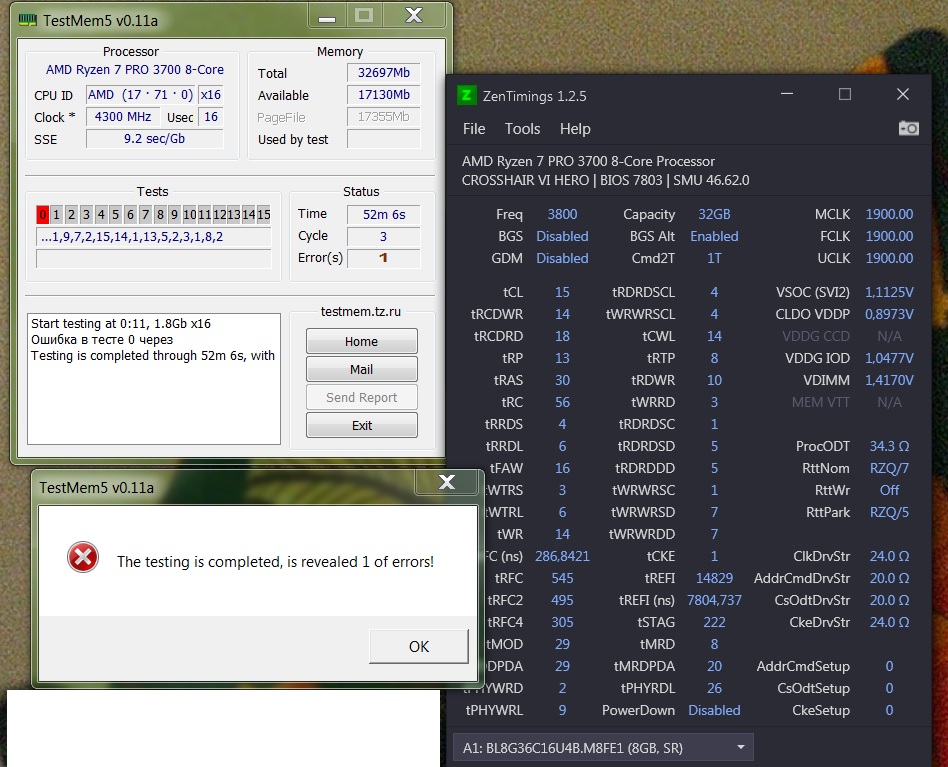Click the Used by test empty field

(x=383, y=139)
